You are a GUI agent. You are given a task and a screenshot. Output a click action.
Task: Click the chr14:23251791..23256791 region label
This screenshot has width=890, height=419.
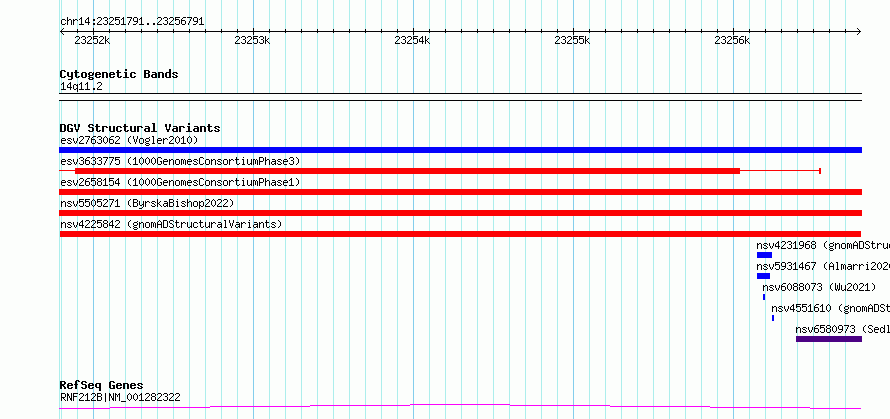pyautogui.click(x=132, y=22)
